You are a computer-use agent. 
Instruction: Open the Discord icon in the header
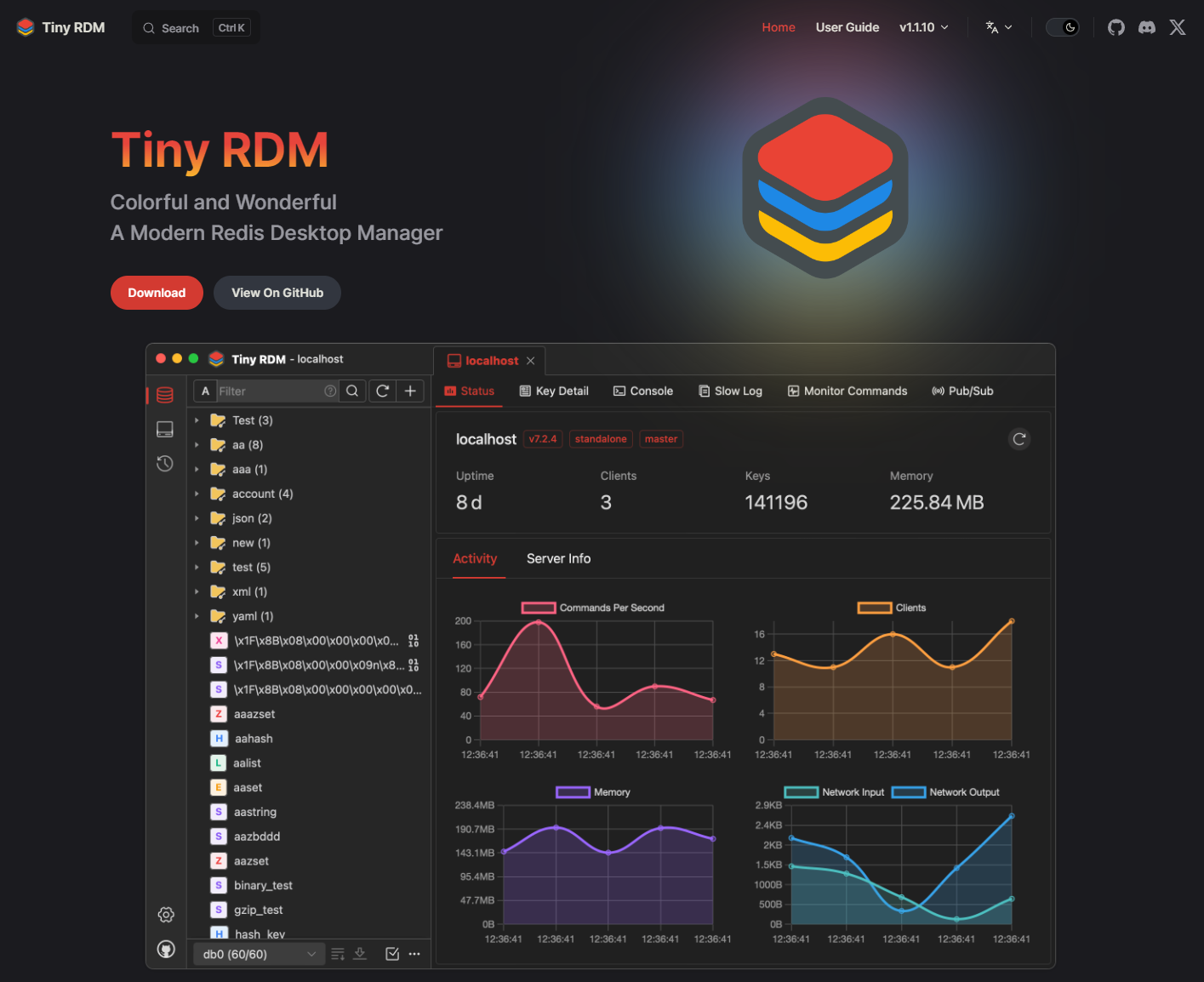pos(1146,26)
